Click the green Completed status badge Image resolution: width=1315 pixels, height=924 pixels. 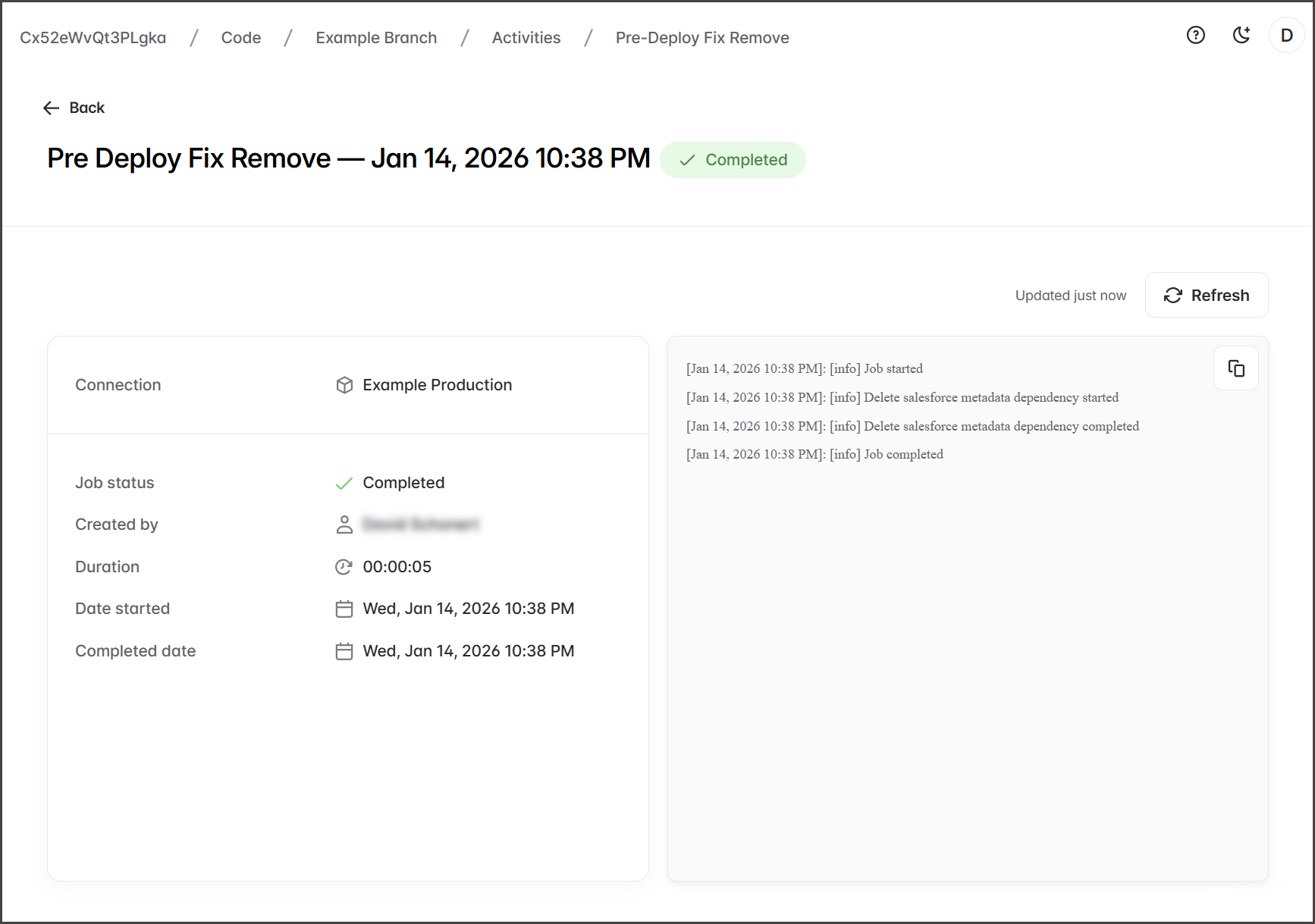pos(733,160)
